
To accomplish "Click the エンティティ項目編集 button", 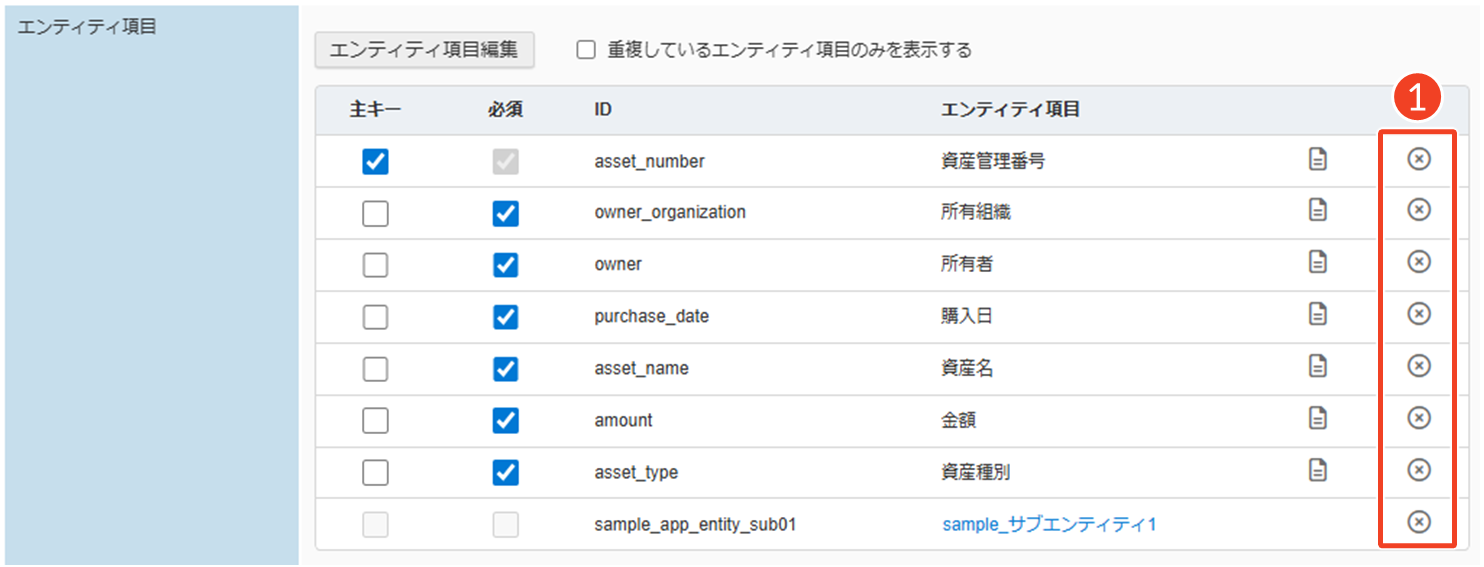I will [x=424, y=50].
